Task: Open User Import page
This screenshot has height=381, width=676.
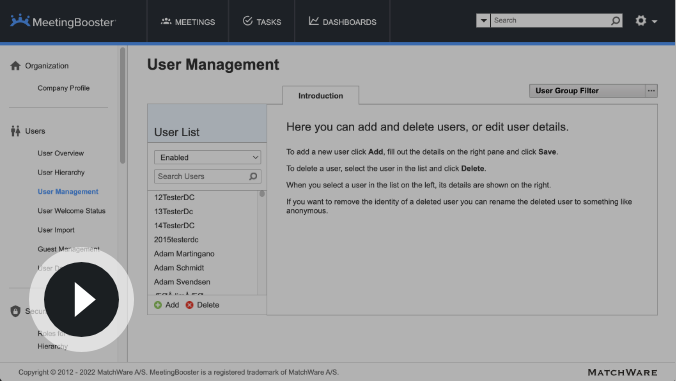Action: [x=56, y=230]
